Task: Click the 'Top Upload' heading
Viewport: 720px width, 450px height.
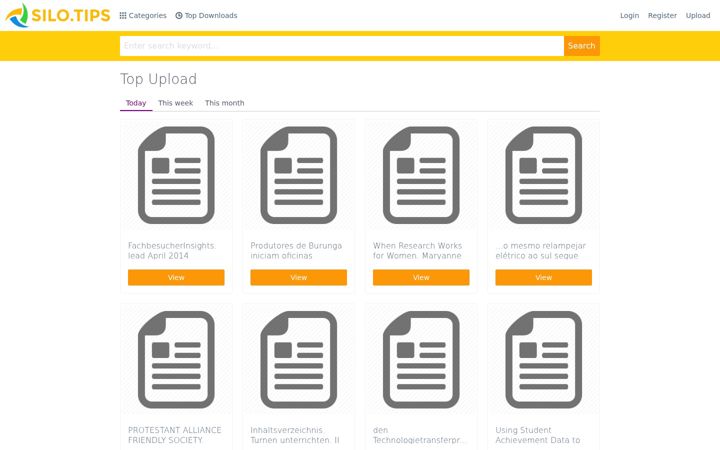Action: point(158,79)
